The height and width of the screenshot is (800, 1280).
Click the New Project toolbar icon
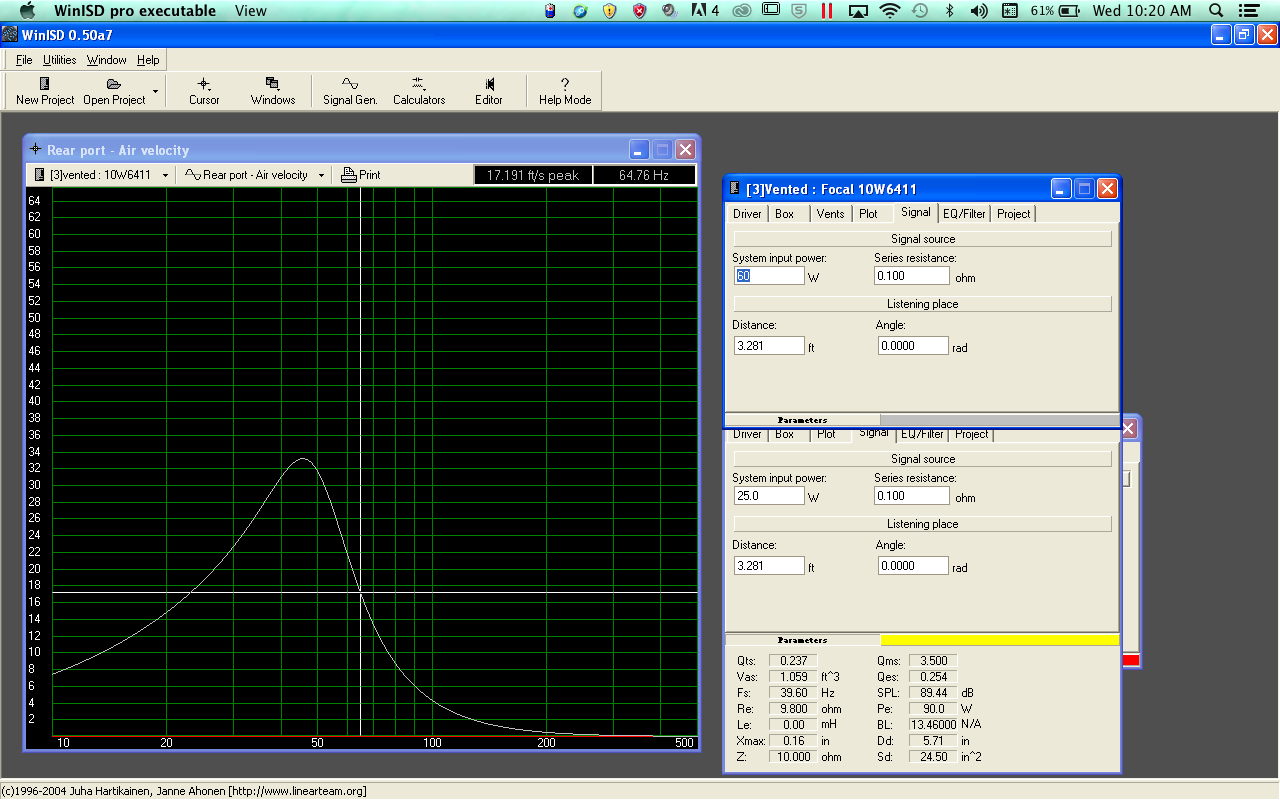tap(45, 91)
